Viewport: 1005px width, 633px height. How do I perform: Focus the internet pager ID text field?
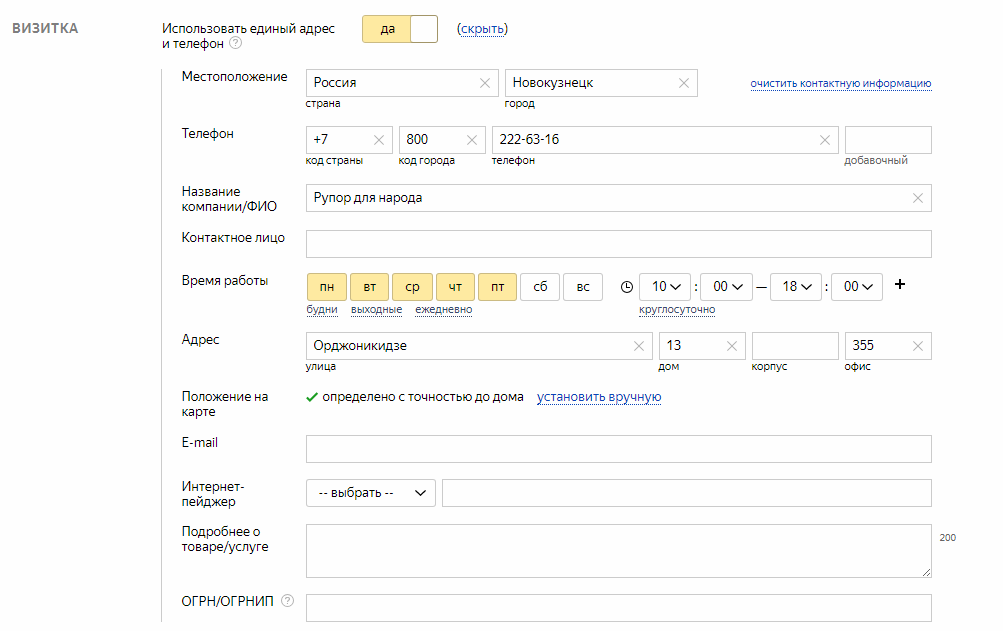pos(686,493)
